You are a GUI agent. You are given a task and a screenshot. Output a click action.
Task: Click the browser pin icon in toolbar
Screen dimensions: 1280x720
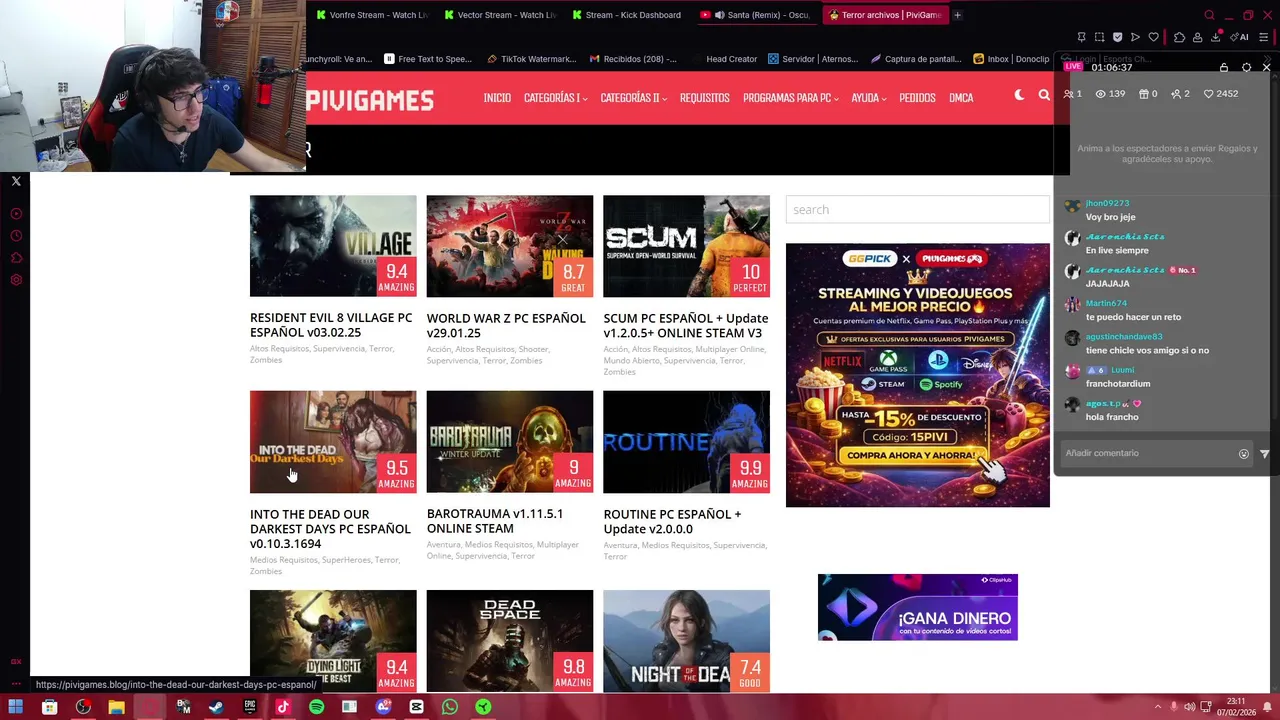pos(1081,37)
